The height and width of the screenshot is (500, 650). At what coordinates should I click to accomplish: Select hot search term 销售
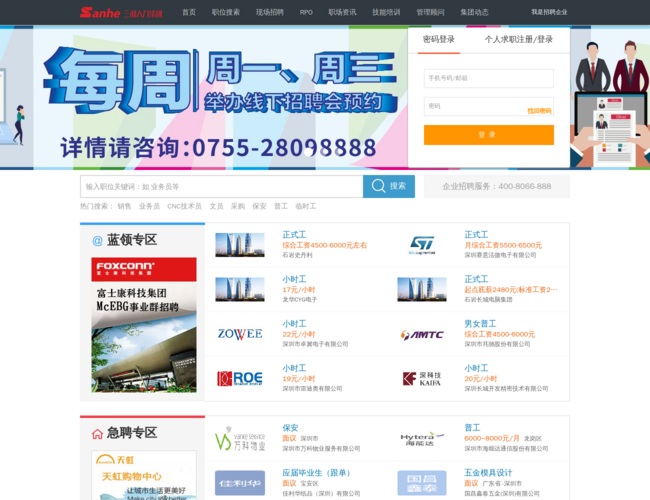124,206
